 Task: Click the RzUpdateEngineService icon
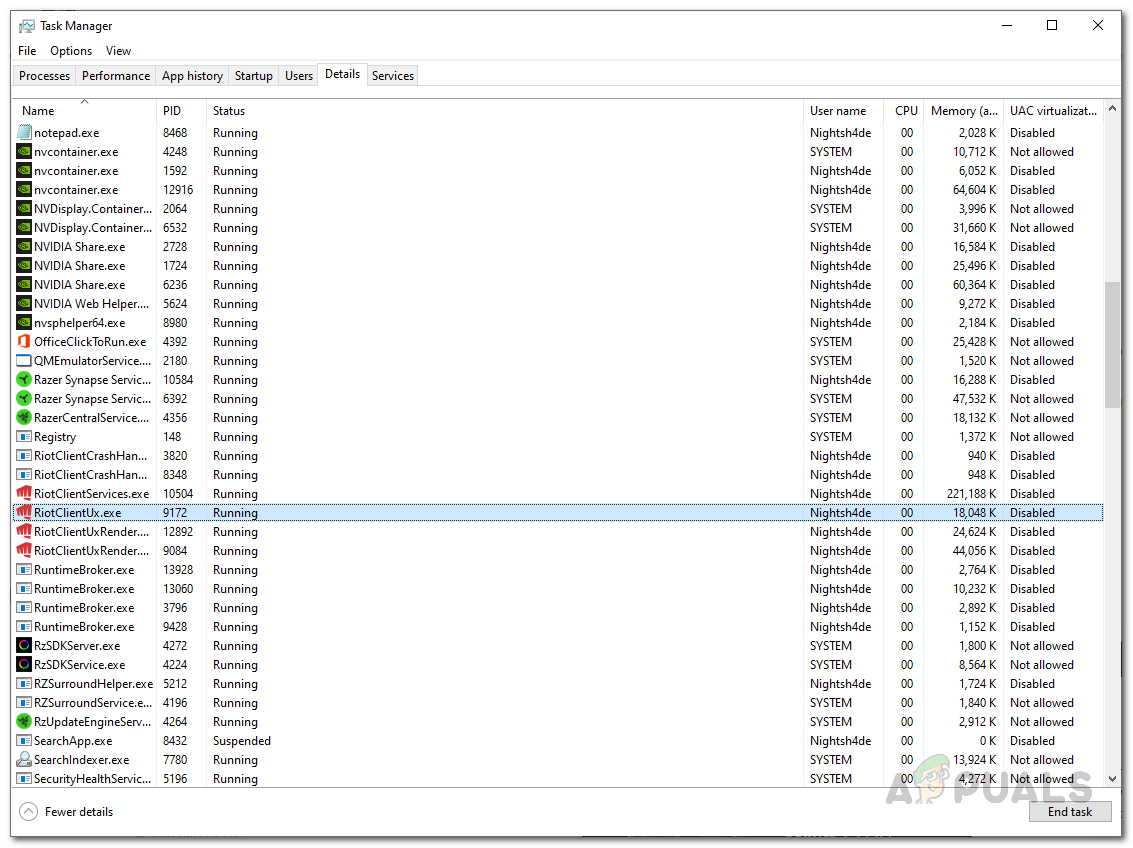(24, 722)
